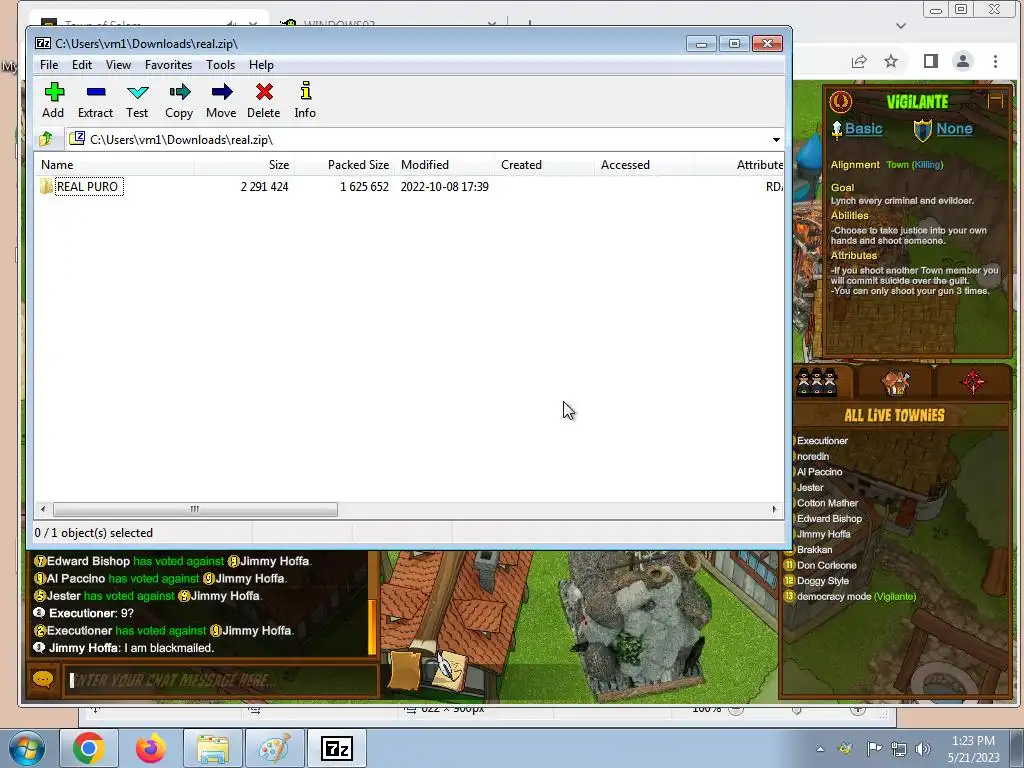The image size is (1024, 768).
Task: Click the 7-Zip address path field
Action: [418, 140]
